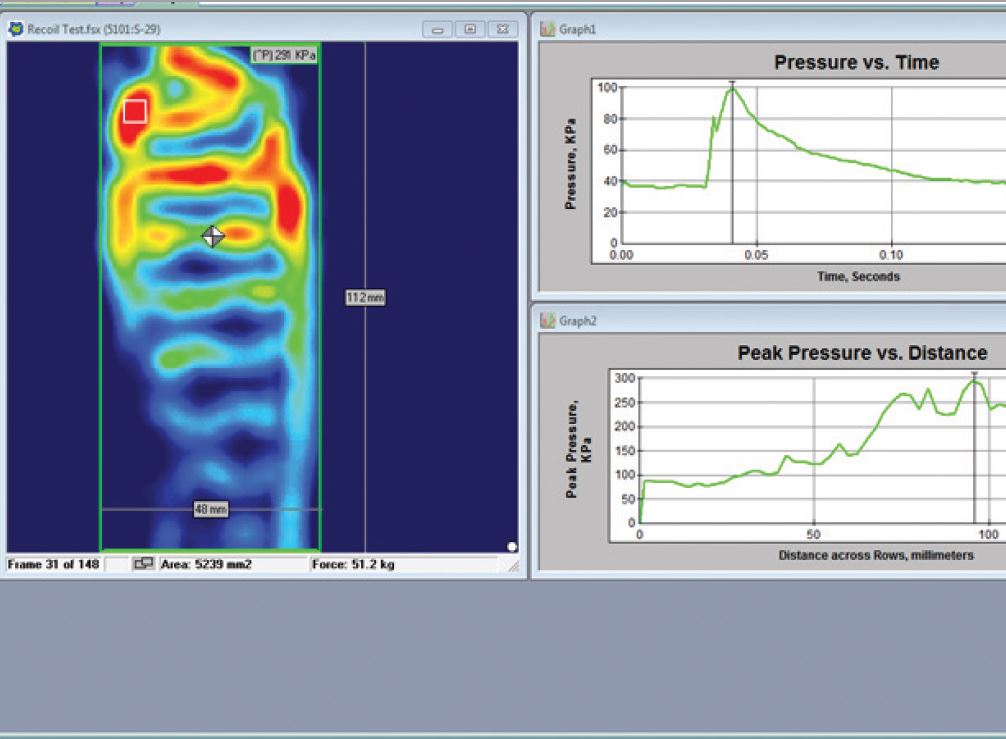Viewport: 1006px width, 739px height.
Task: Click the Graph1 window icon
Action: 547,29
